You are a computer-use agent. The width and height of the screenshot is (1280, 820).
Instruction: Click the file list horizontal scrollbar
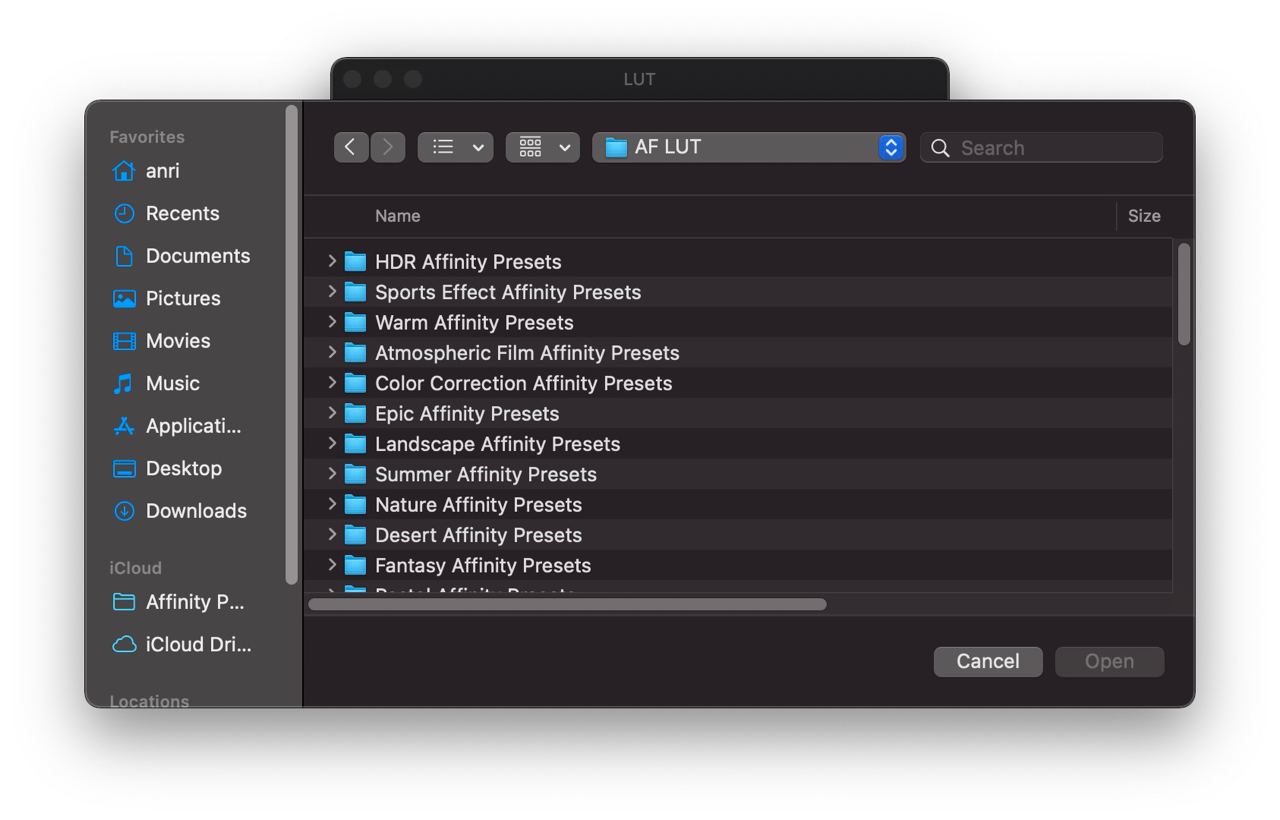[567, 604]
